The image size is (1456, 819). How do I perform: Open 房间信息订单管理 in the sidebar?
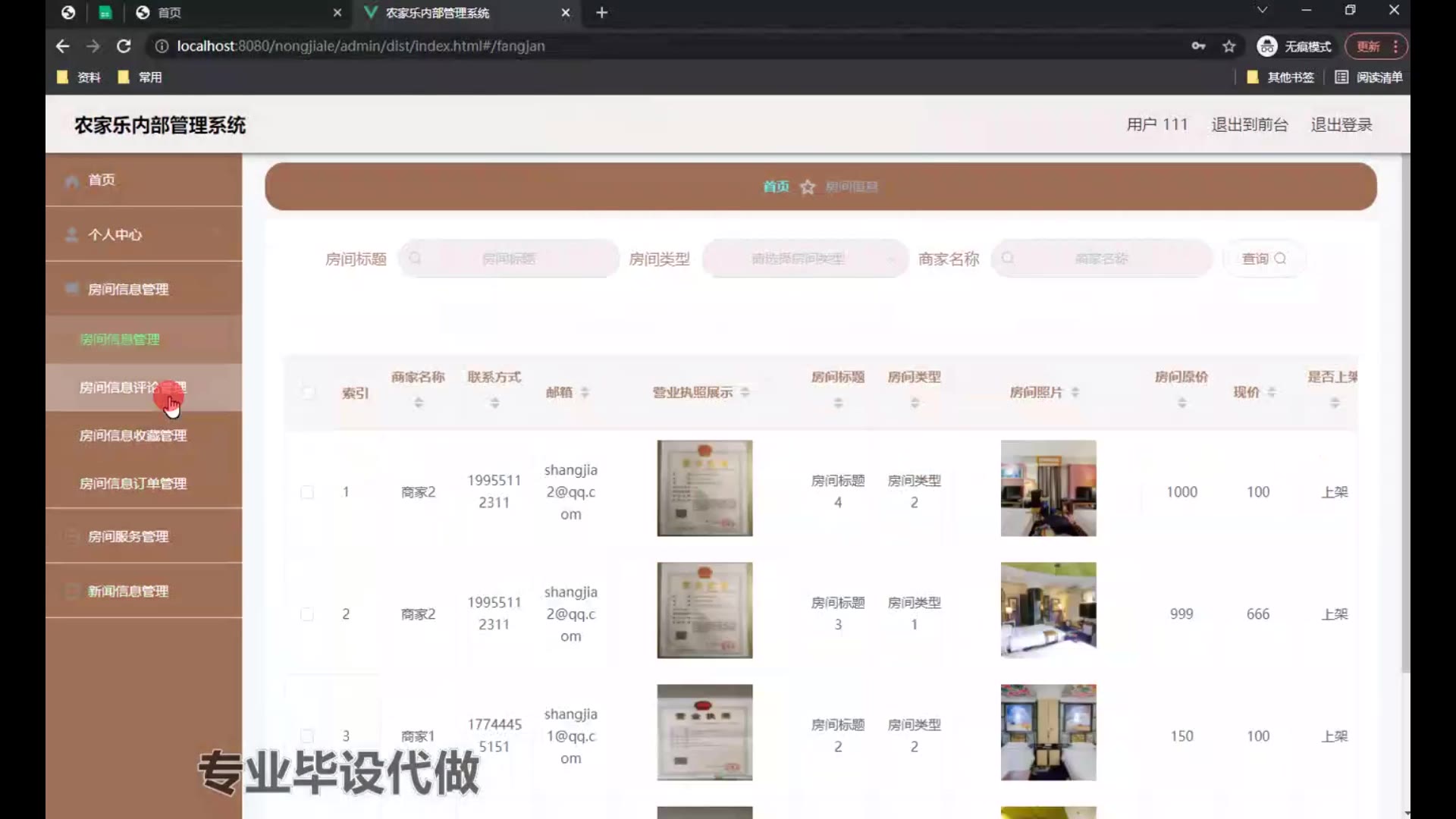tap(144, 483)
